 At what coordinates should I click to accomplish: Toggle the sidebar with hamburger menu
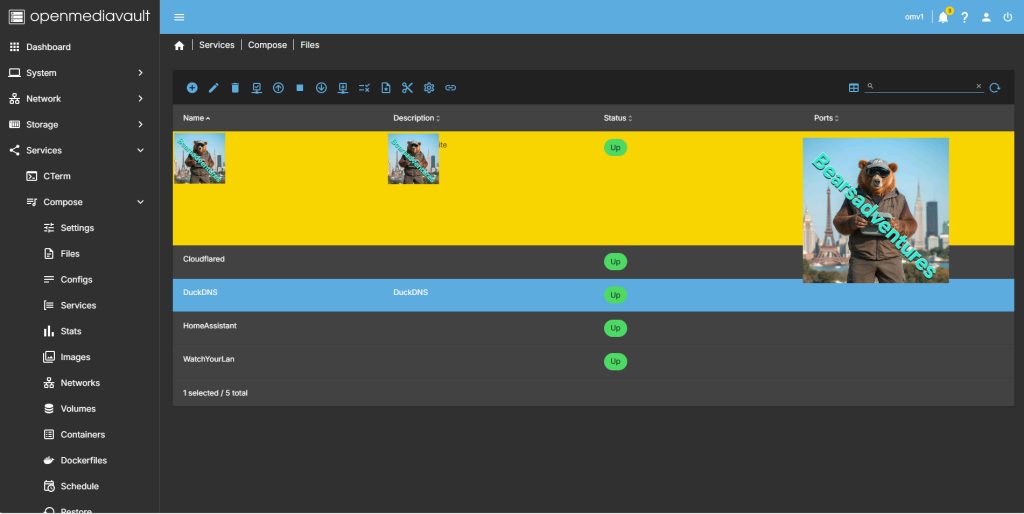tap(179, 17)
